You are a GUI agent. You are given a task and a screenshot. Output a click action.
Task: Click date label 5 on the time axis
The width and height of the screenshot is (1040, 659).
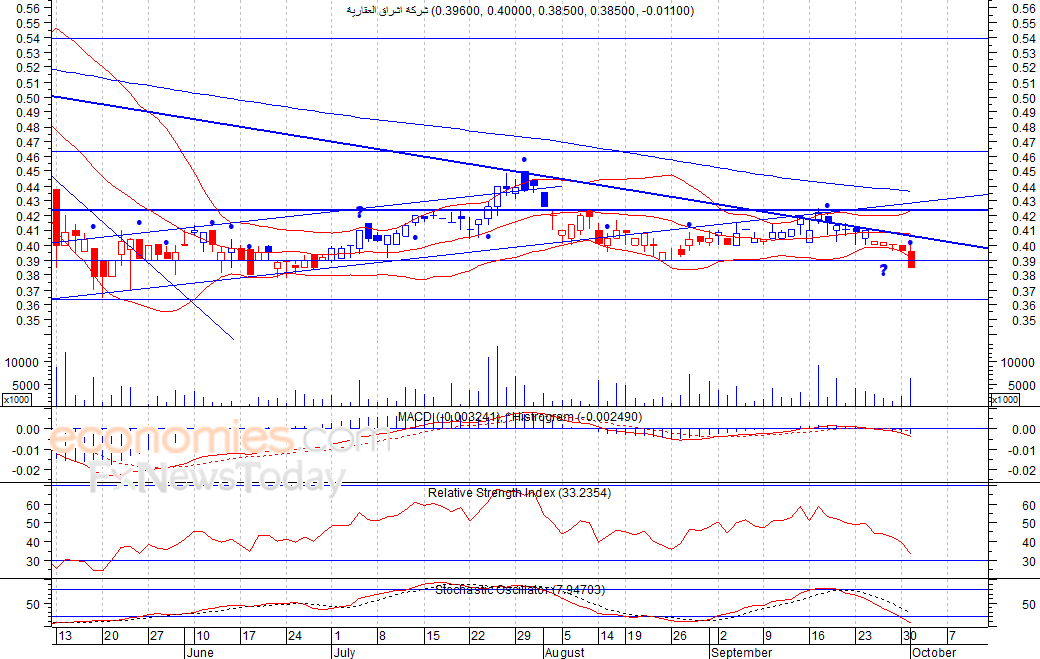[x=567, y=636]
